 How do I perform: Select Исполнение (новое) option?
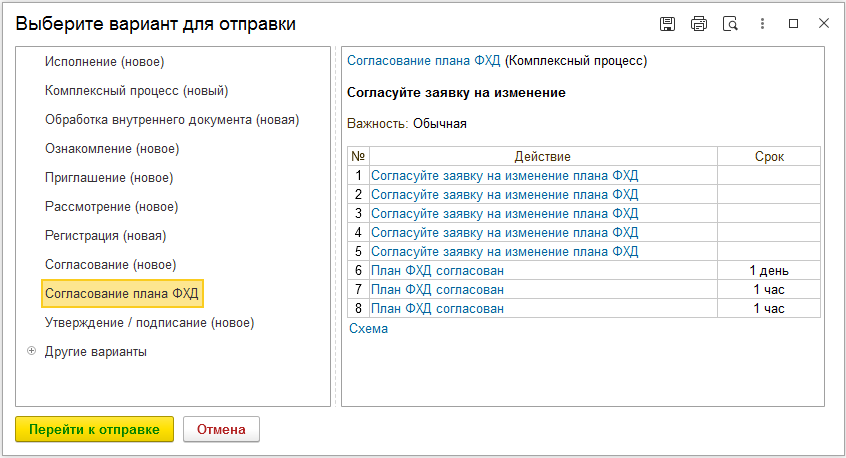104,61
